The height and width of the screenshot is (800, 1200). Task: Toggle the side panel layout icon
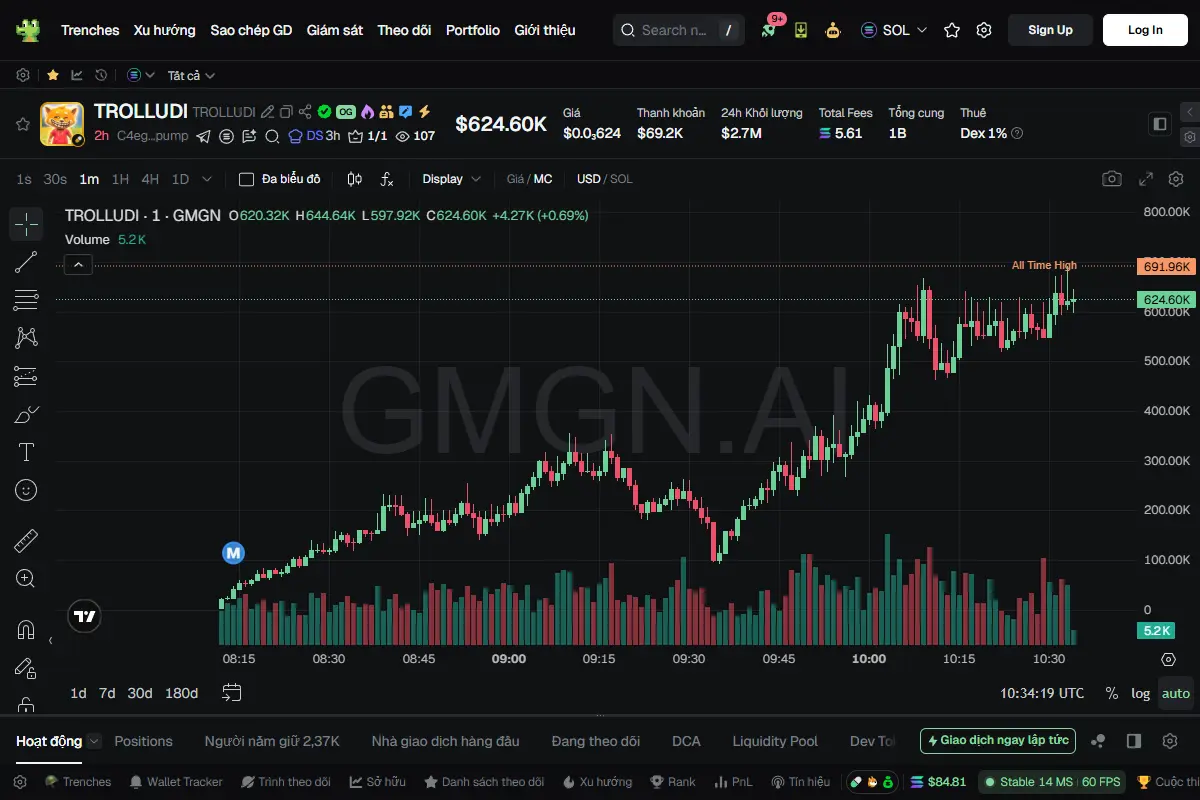point(1160,124)
